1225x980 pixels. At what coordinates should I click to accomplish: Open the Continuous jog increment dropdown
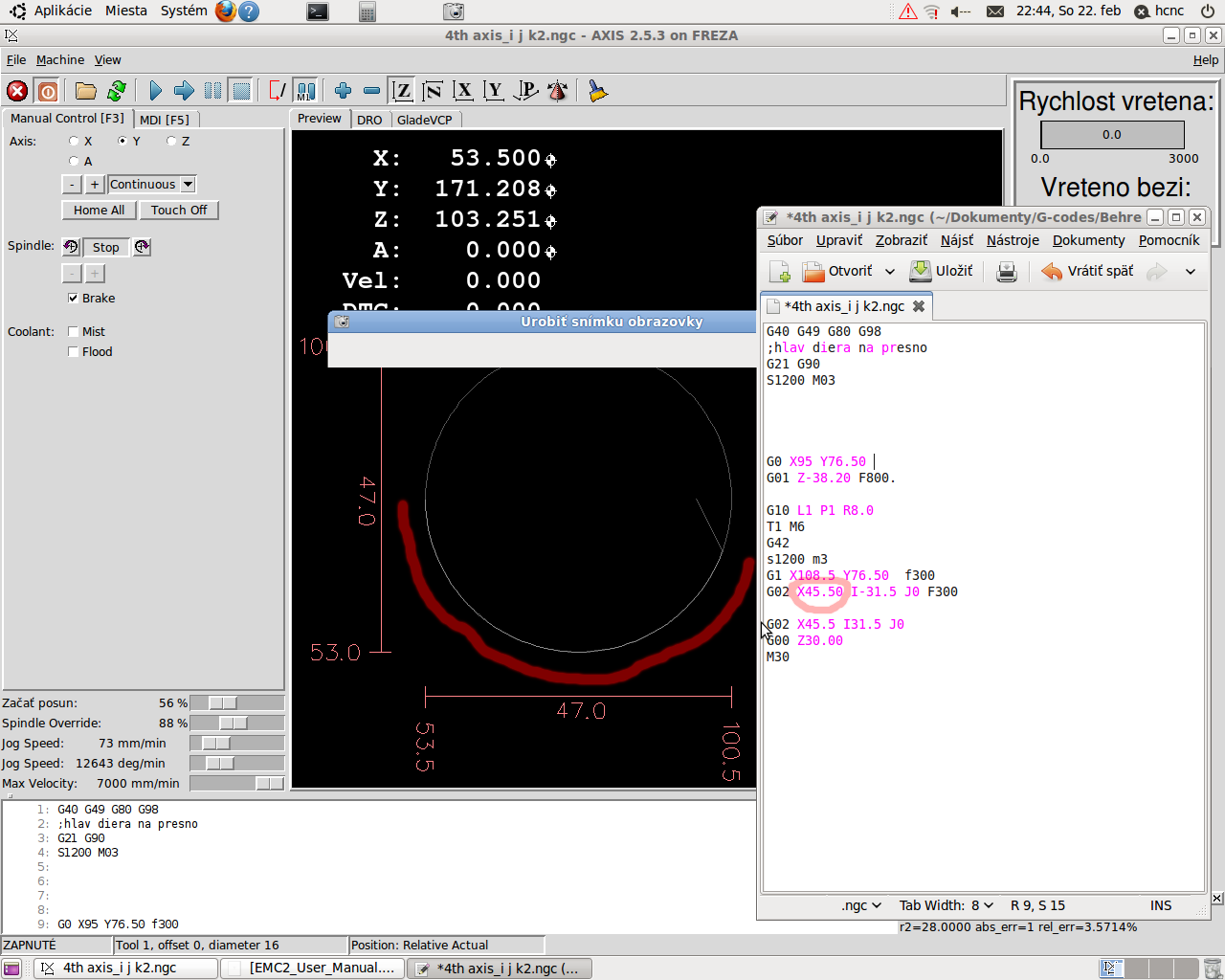(x=188, y=185)
